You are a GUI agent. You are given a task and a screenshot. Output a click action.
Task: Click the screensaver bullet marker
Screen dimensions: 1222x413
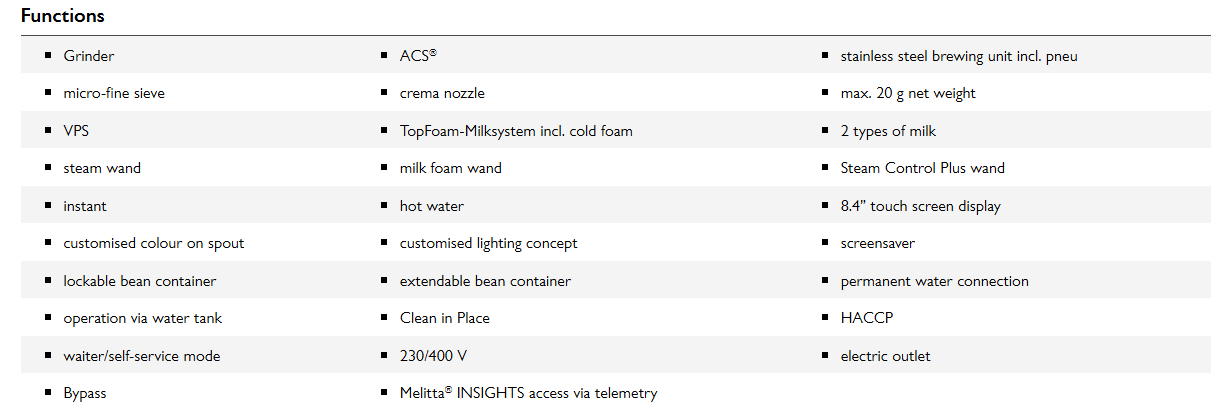pos(825,242)
